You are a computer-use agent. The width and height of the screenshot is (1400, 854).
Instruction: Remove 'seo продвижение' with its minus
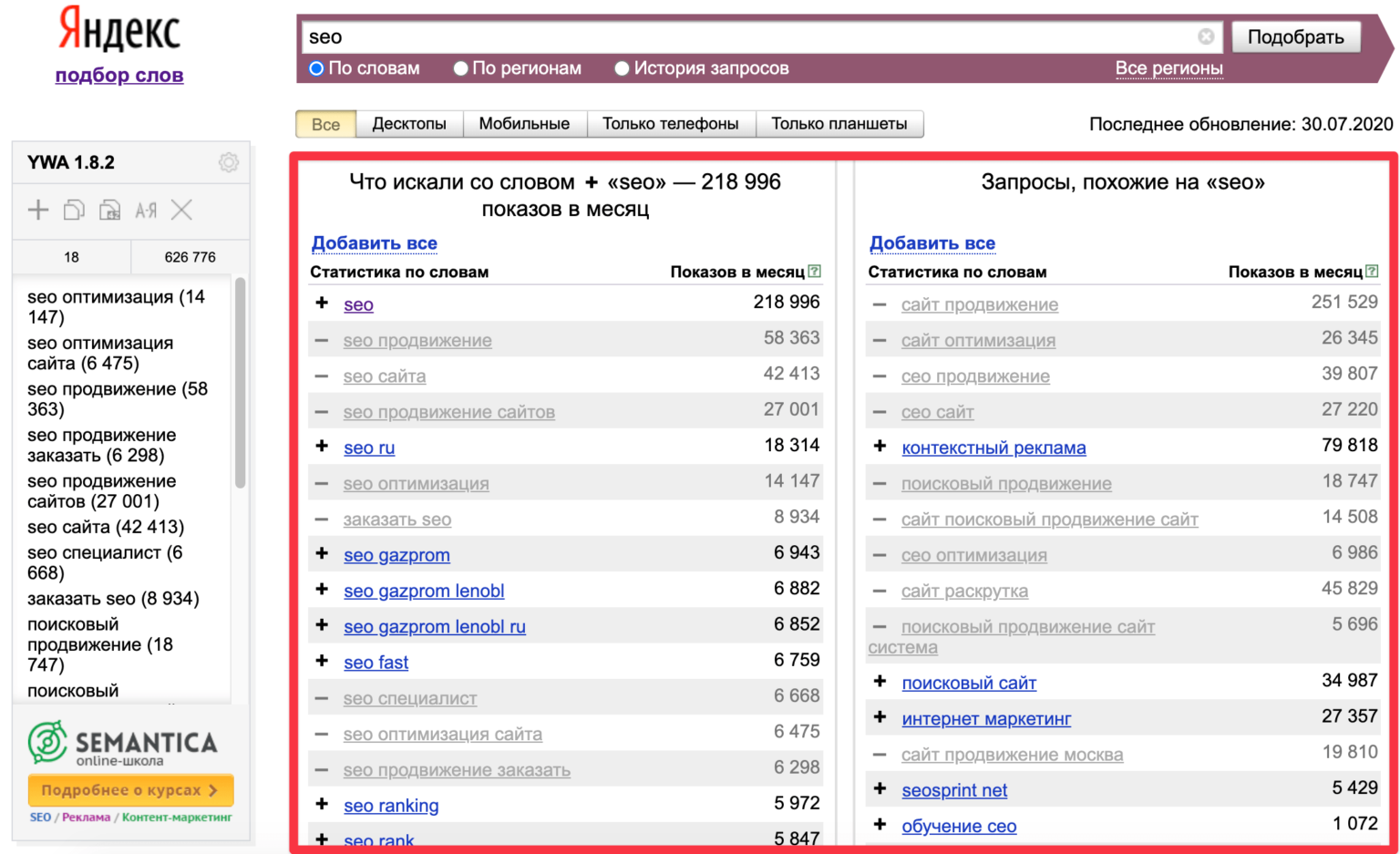click(x=322, y=340)
